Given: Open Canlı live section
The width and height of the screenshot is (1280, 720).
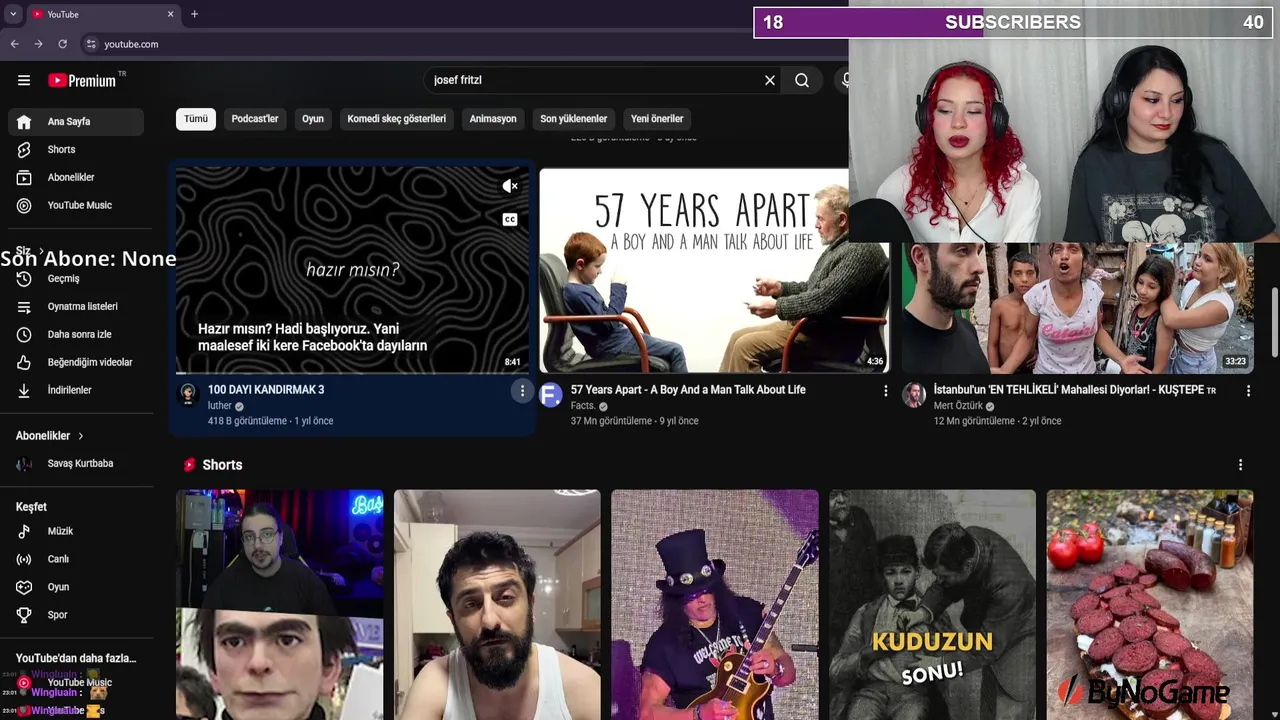Looking at the screenshot, I should click(76, 559).
